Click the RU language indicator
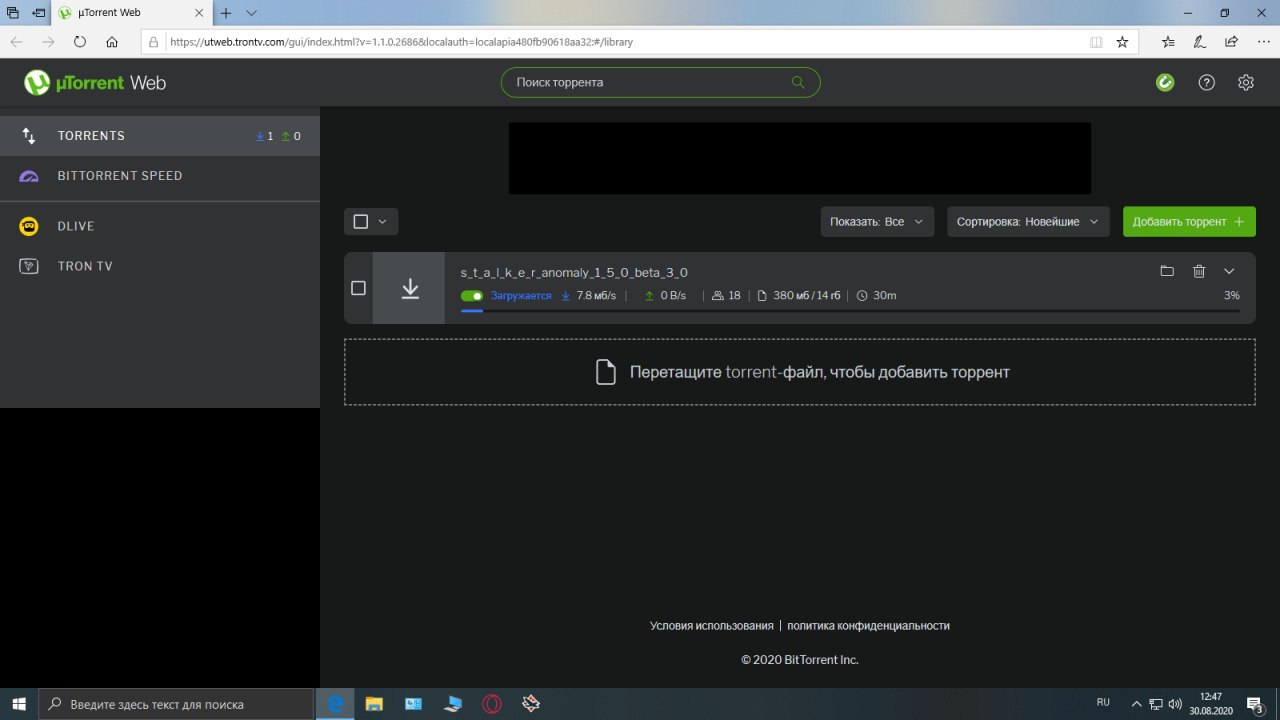The width and height of the screenshot is (1280, 720). tap(1104, 703)
